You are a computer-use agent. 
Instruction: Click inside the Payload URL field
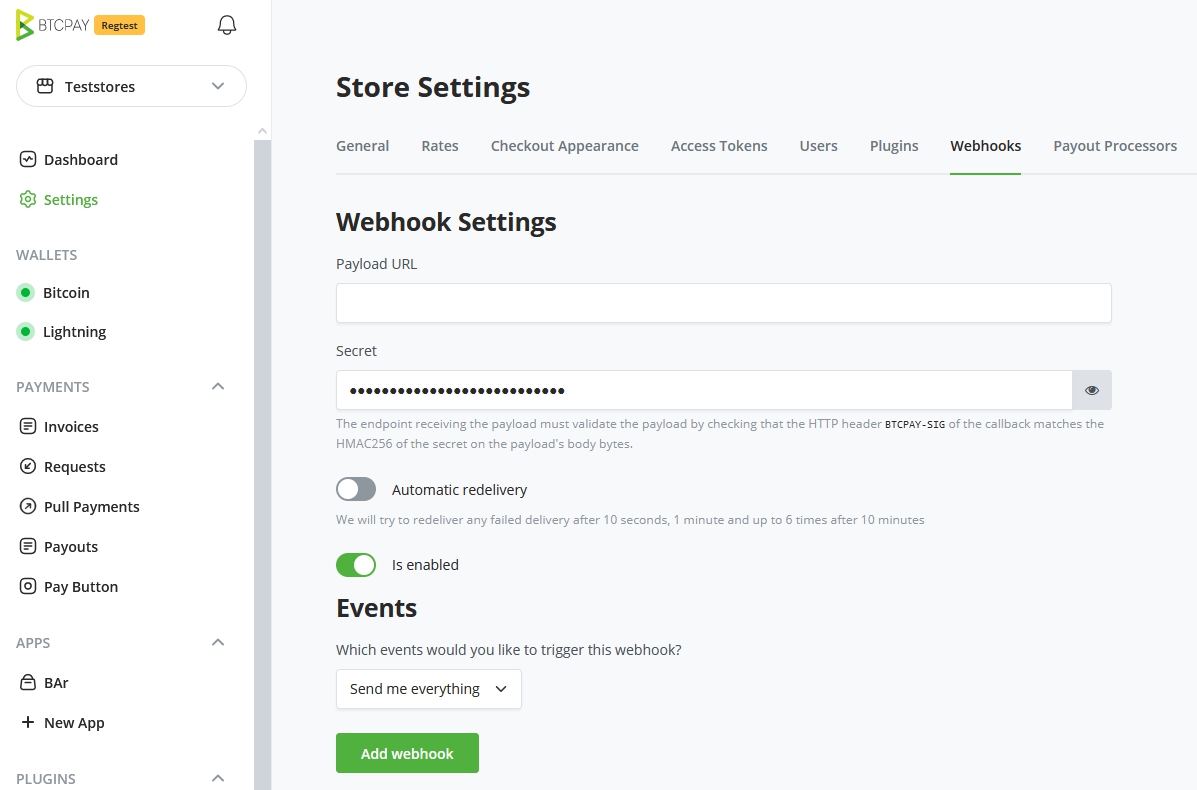[723, 303]
